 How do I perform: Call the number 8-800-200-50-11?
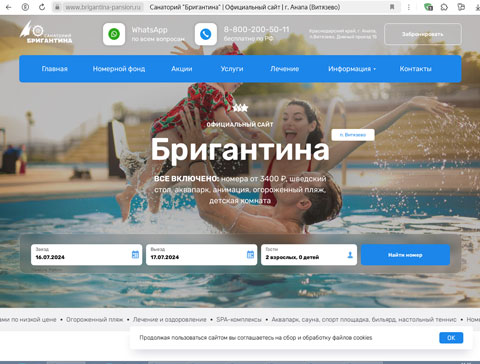256,29
